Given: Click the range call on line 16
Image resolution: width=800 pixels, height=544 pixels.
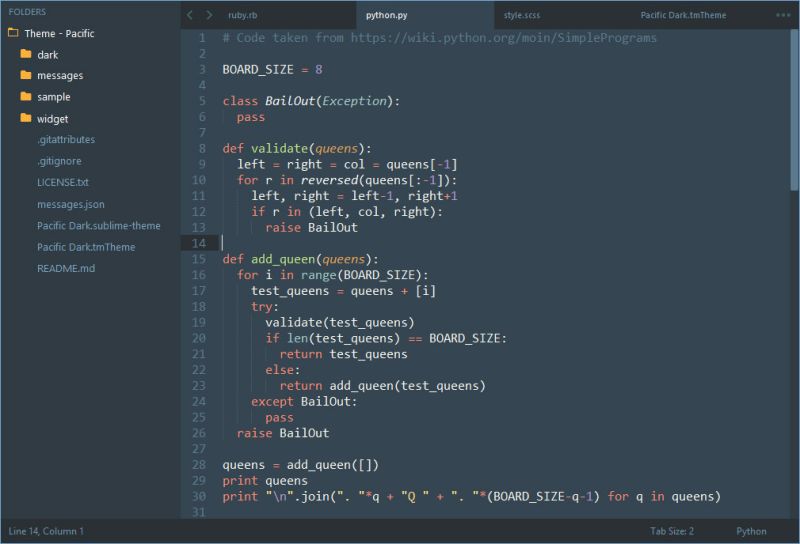Looking at the screenshot, I should coord(318,275).
